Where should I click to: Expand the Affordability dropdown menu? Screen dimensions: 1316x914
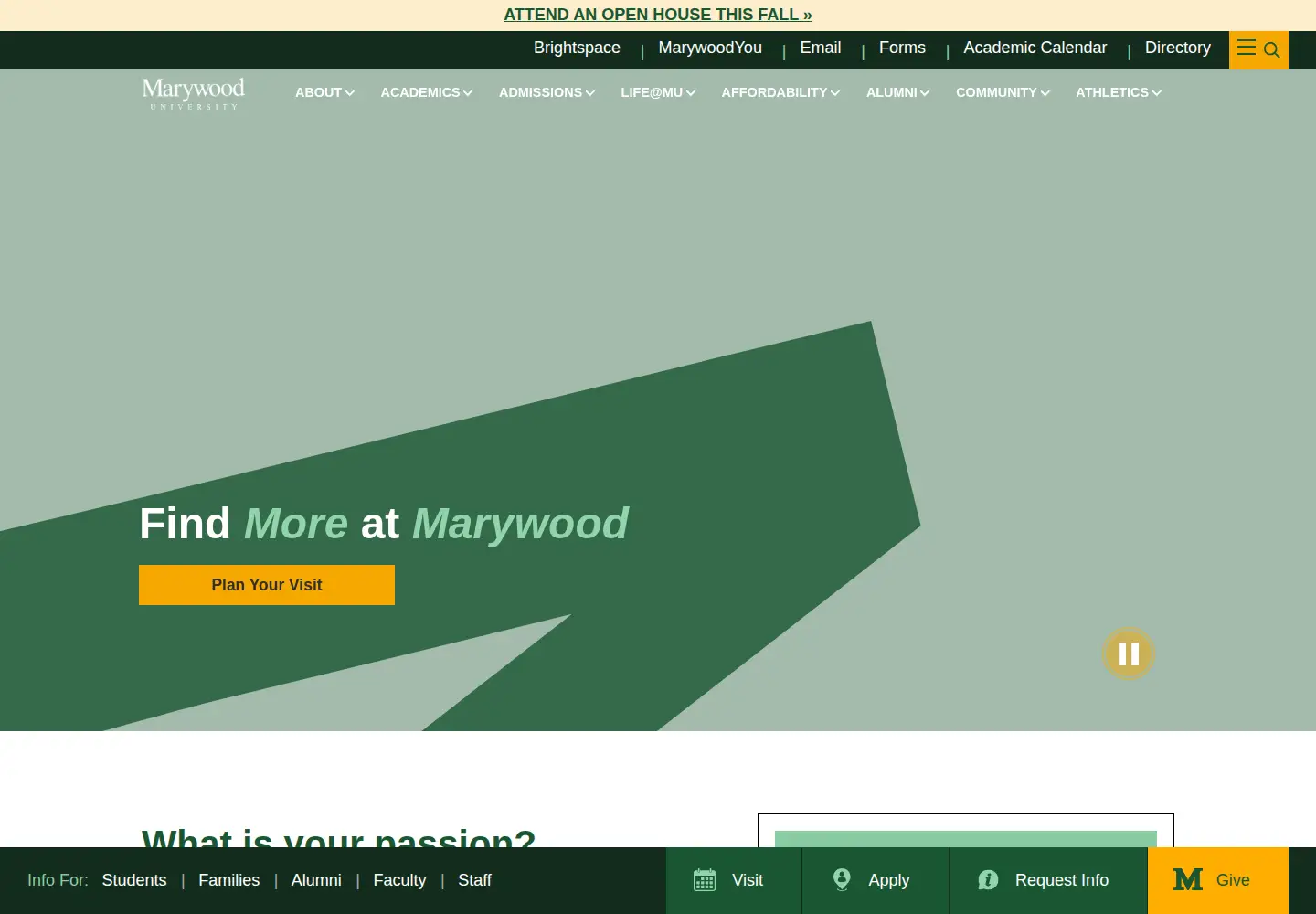780,92
